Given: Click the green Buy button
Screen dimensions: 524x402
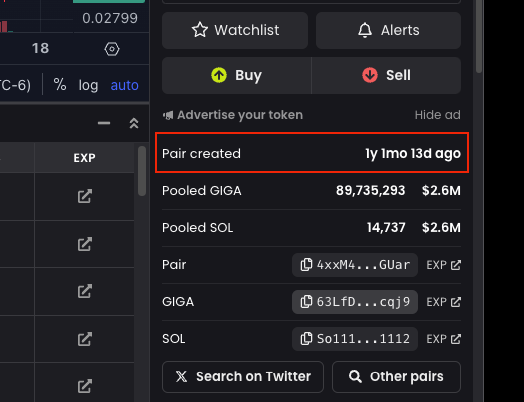Looking at the screenshot, I should click(x=237, y=75).
